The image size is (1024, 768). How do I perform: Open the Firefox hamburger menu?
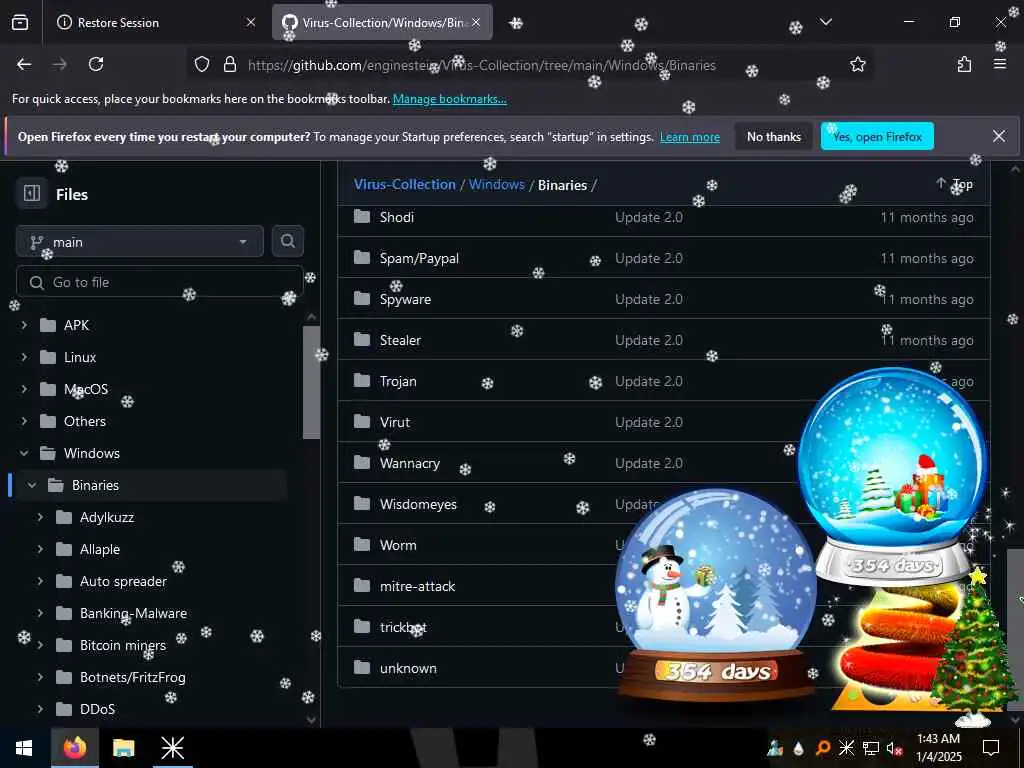coord(1000,64)
